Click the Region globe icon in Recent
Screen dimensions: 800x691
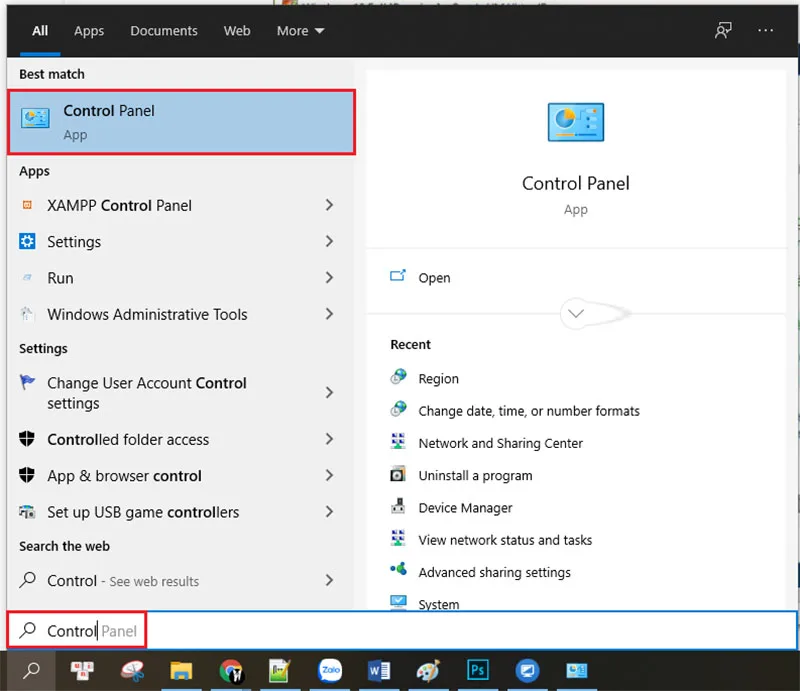(x=398, y=377)
